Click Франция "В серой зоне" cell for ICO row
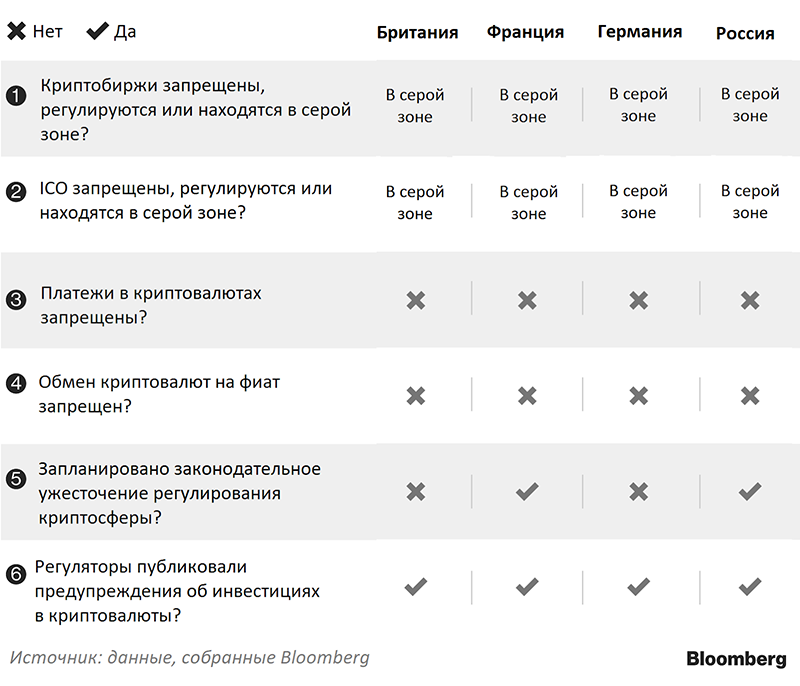This screenshot has width=800, height=686. pyautogui.click(x=529, y=202)
